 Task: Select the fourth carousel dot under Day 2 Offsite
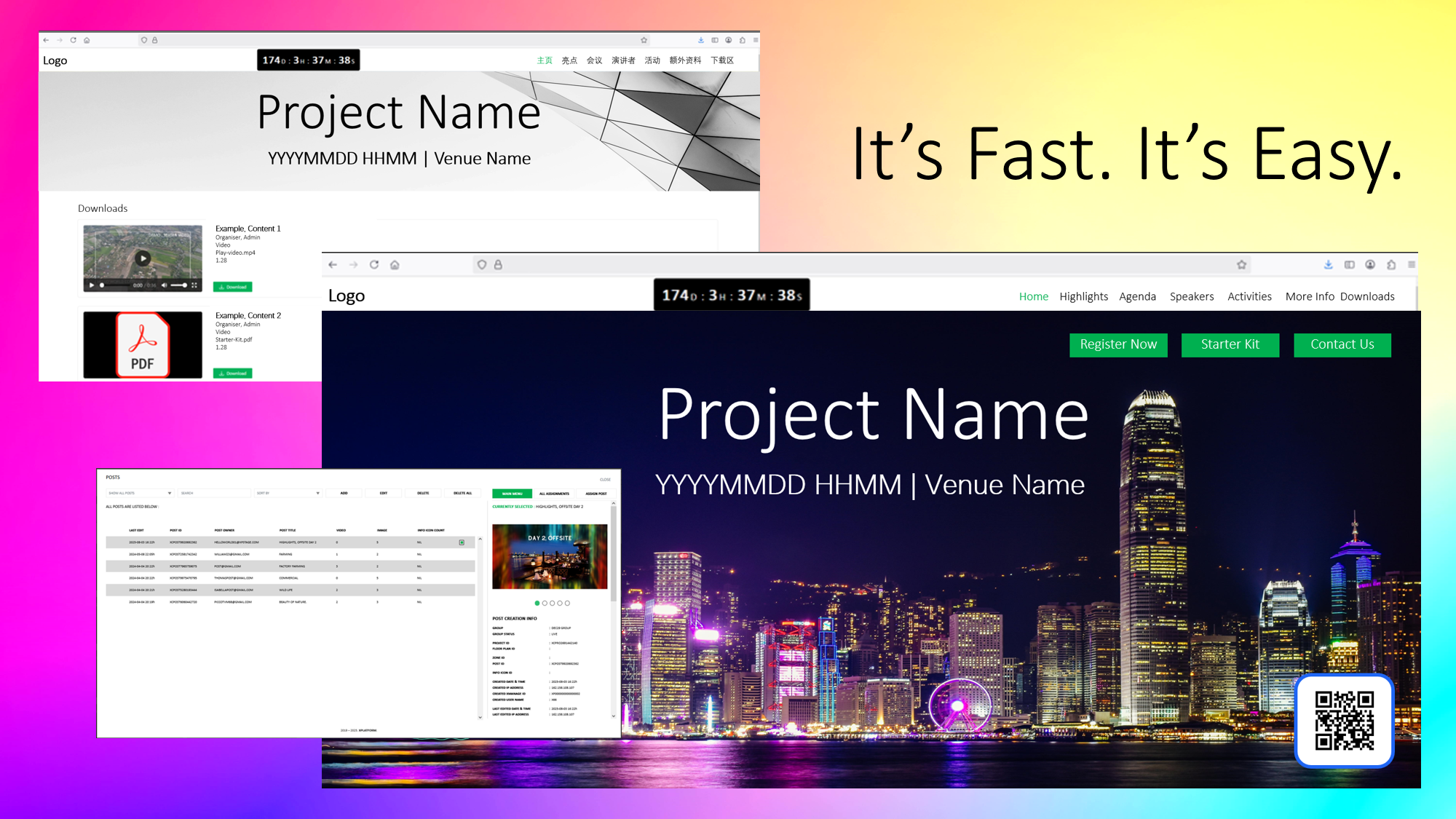coord(560,603)
